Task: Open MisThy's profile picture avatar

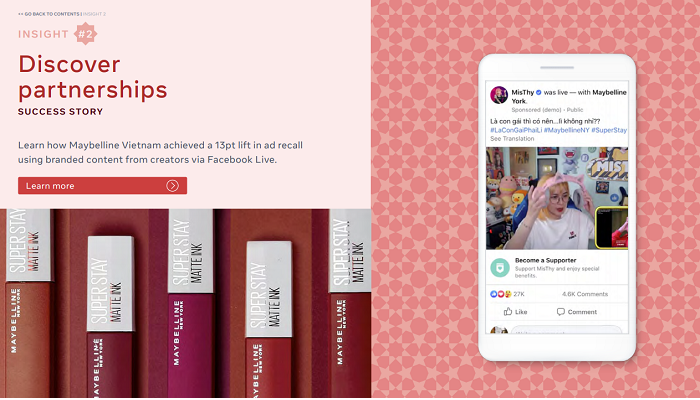Action: coord(499,95)
